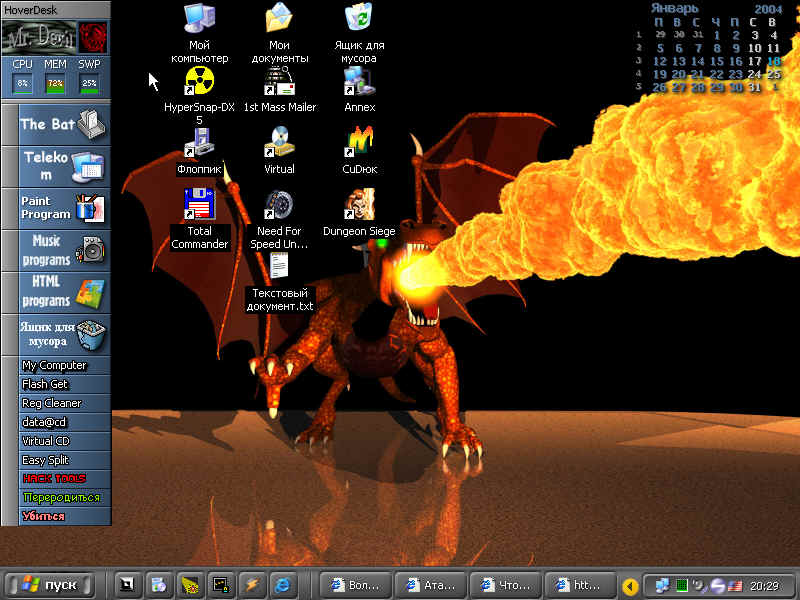Click the пуск start button
This screenshot has width=800, height=600.
tap(51, 585)
